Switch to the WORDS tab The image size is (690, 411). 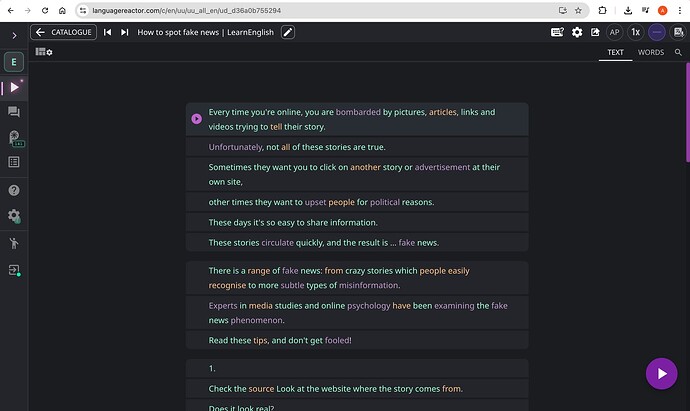point(650,52)
